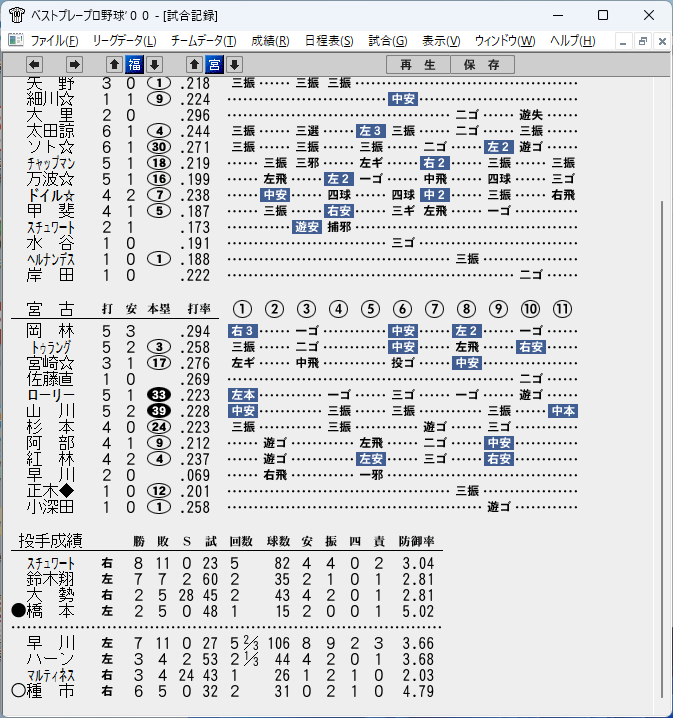673x718 pixels.
Task: Click inning number ① header
Action: point(242,309)
